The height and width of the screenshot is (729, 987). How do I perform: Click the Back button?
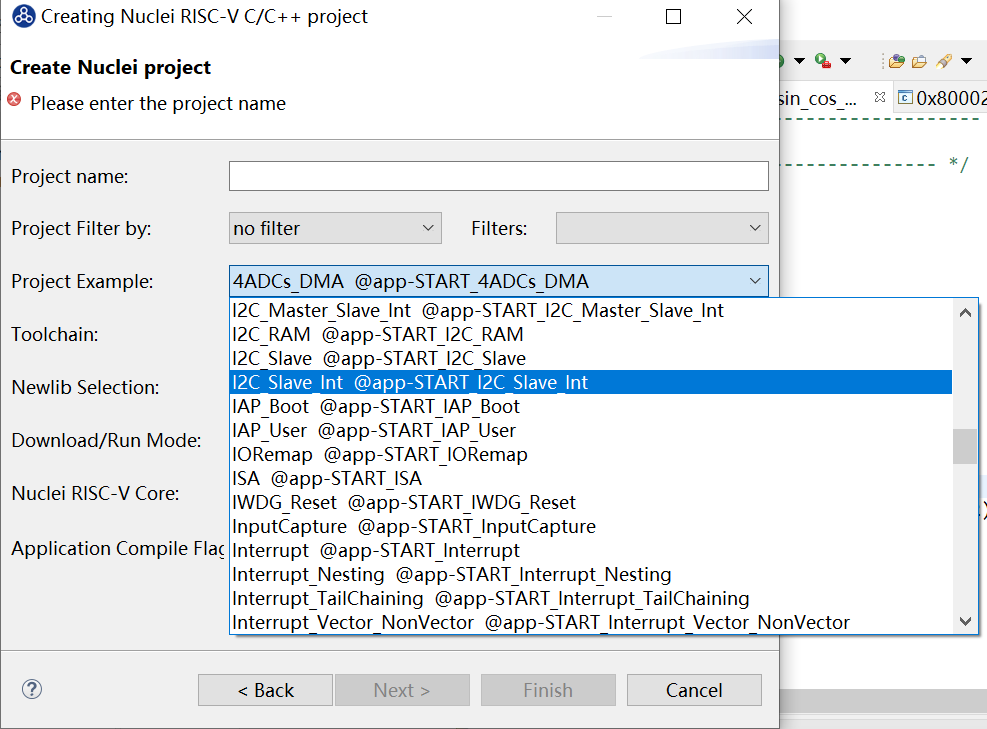click(265, 690)
